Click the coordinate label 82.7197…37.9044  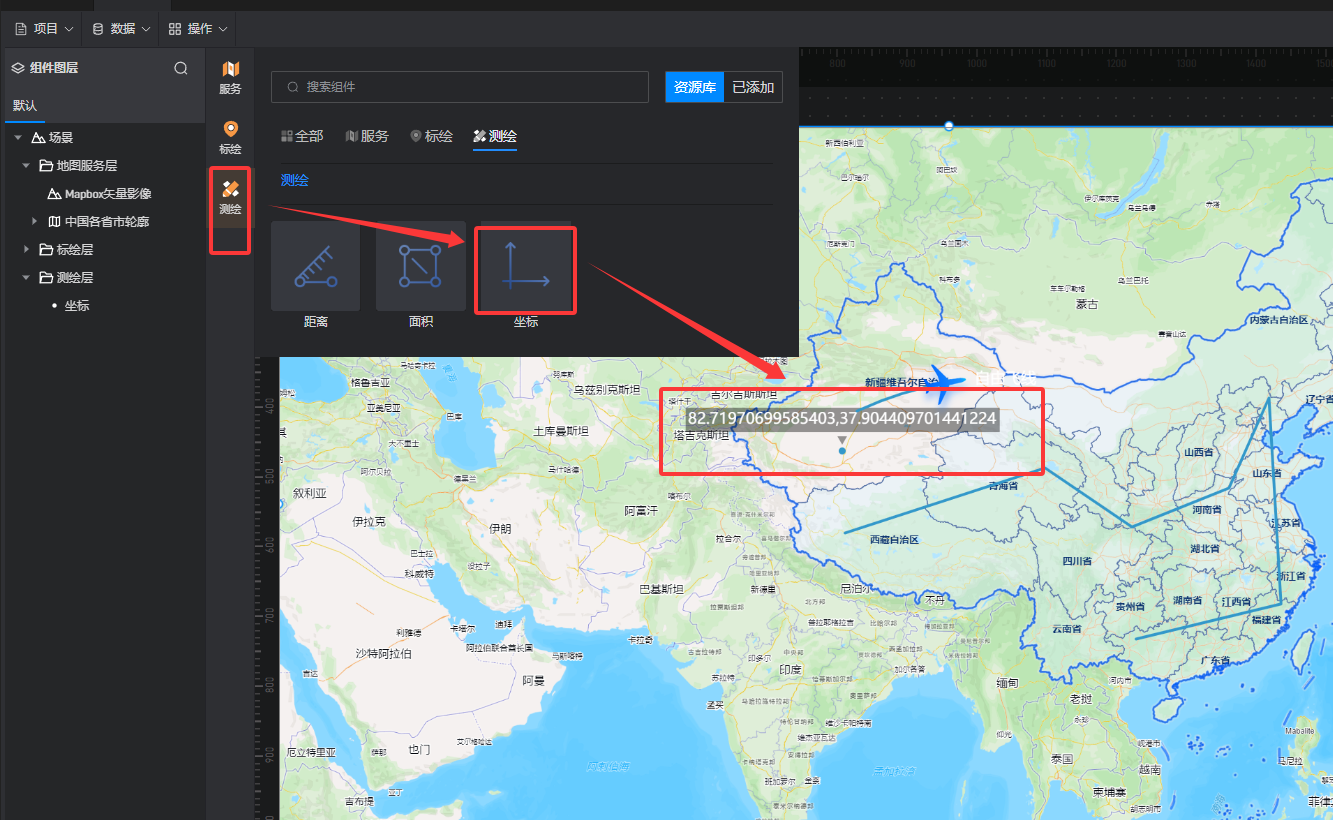842,418
